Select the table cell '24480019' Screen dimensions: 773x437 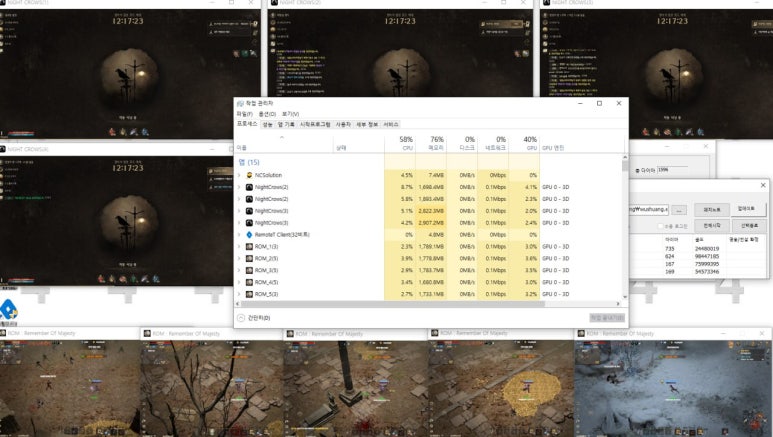(707, 249)
